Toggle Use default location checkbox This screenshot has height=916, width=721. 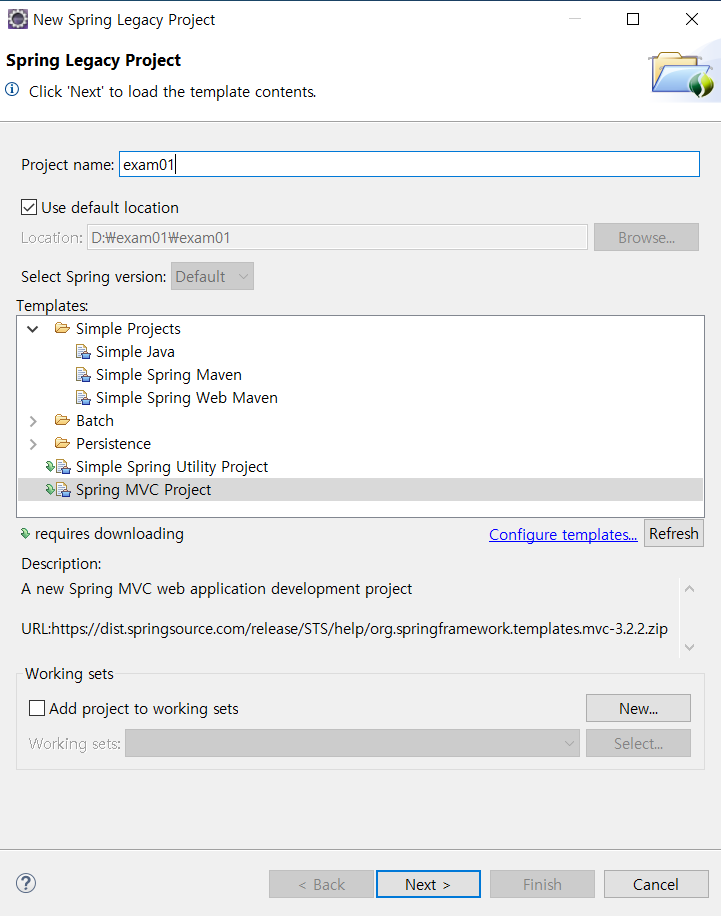click(29, 207)
